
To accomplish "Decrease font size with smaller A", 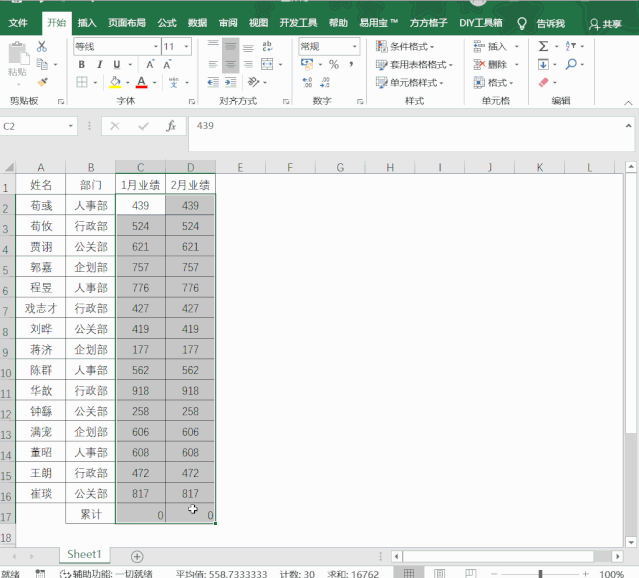I will tap(167, 64).
